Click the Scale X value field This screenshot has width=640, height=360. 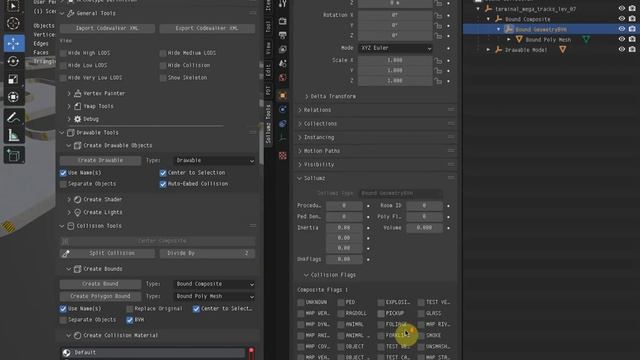coord(395,60)
